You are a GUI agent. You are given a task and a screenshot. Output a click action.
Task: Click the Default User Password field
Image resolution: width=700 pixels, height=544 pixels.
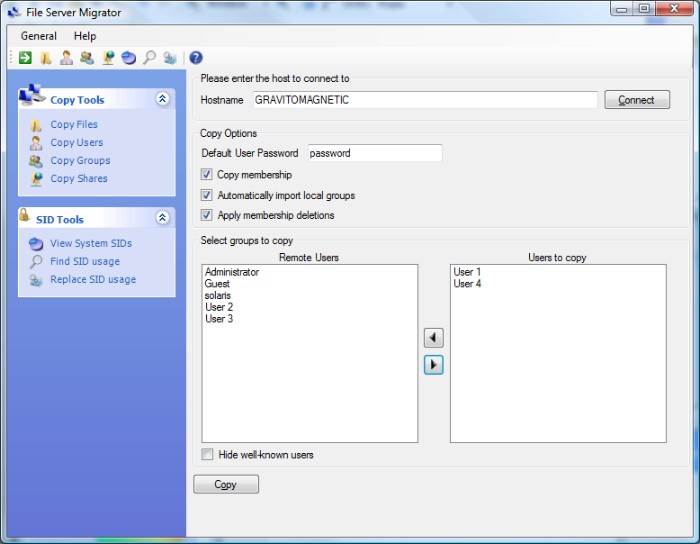pos(374,154)
